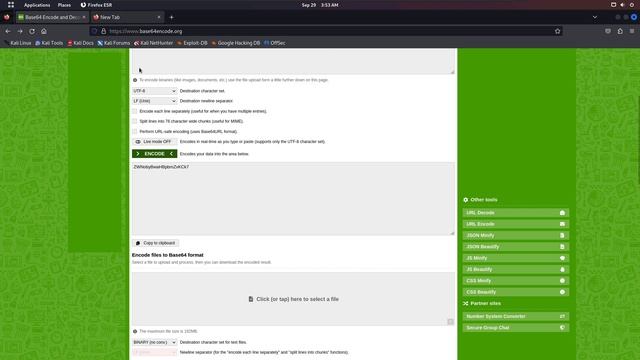Open OffSec bookmark

tap(274, 43)
